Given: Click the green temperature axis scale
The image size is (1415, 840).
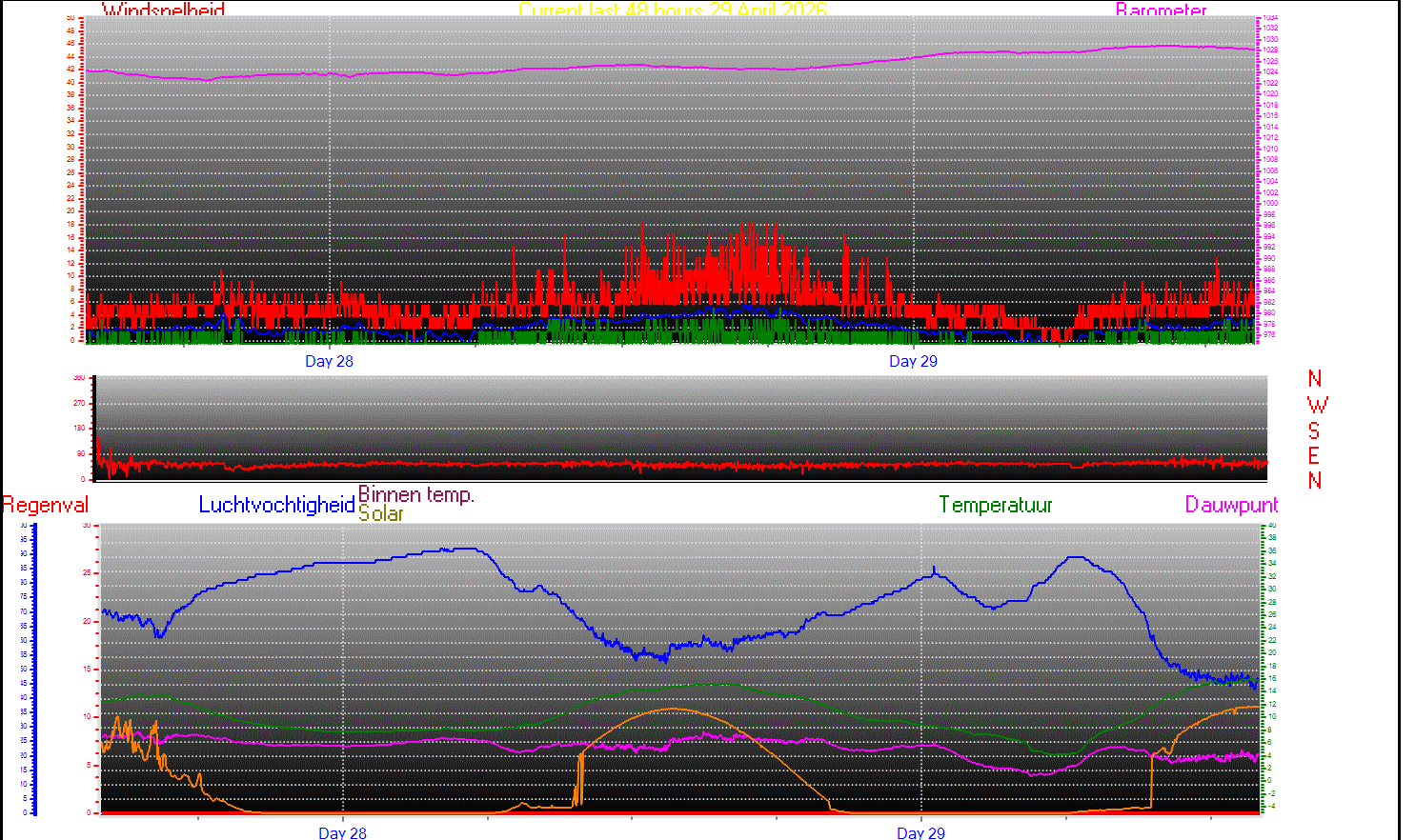Looking at the screenshot, I should [1269, 667].
